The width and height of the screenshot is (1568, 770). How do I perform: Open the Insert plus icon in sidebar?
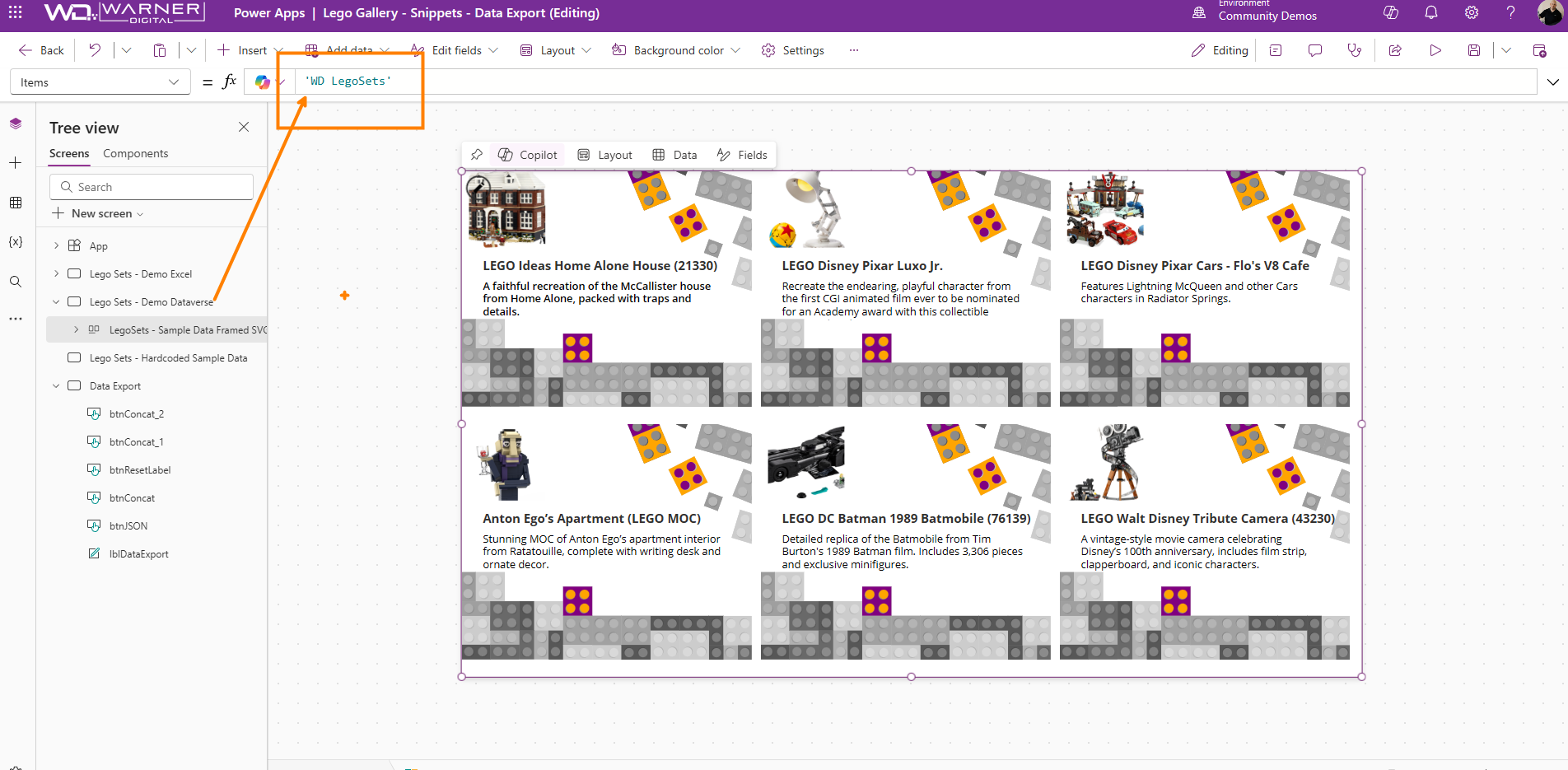pyautogui.click(x=16, y=163)
